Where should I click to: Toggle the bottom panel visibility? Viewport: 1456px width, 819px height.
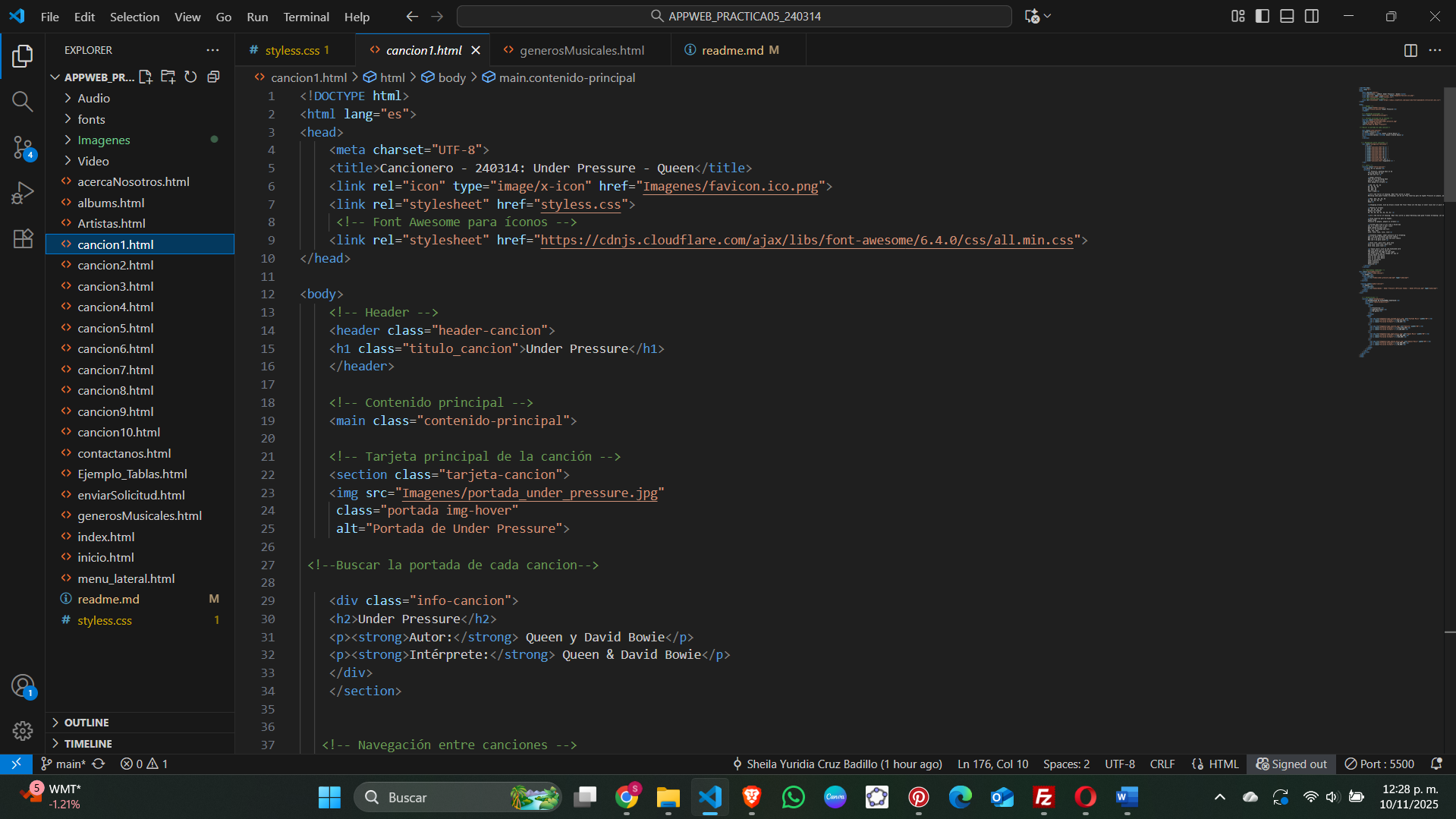tap(1287, 16)
